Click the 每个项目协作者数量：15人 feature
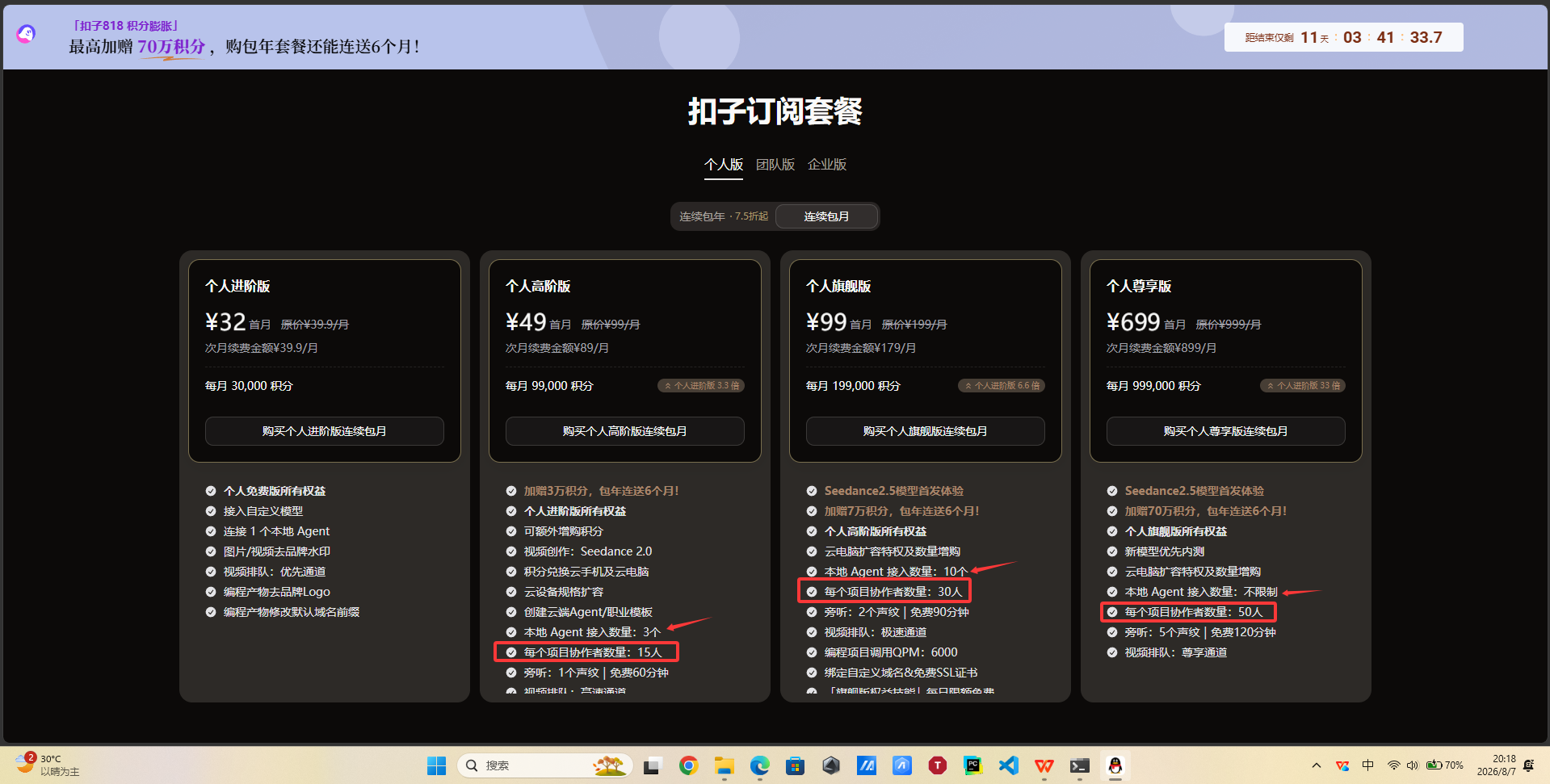The image size is (1550, 784). [x=593, y=652]
